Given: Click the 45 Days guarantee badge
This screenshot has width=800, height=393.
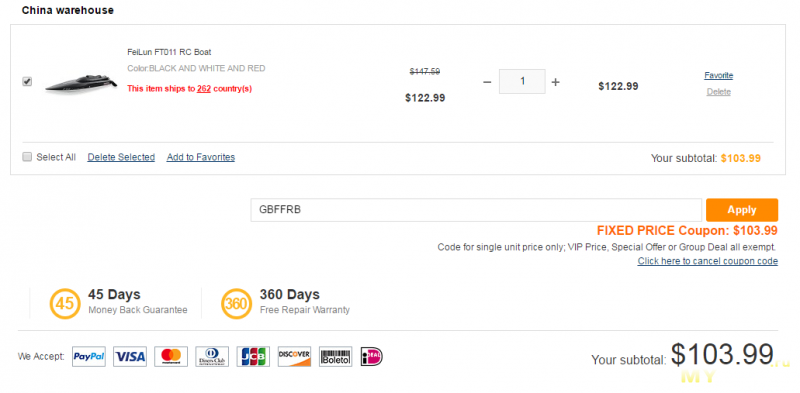Looking at the screenshot, I should point(65,304).
